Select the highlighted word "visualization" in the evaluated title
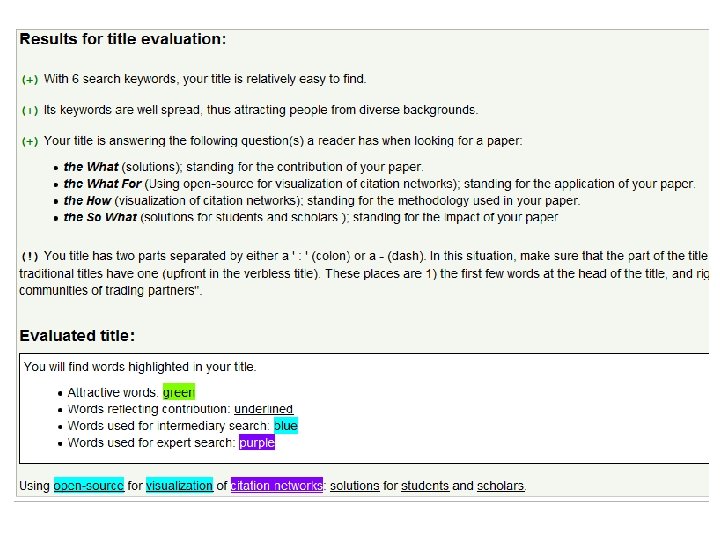720x540 pixels. [179, 486]
